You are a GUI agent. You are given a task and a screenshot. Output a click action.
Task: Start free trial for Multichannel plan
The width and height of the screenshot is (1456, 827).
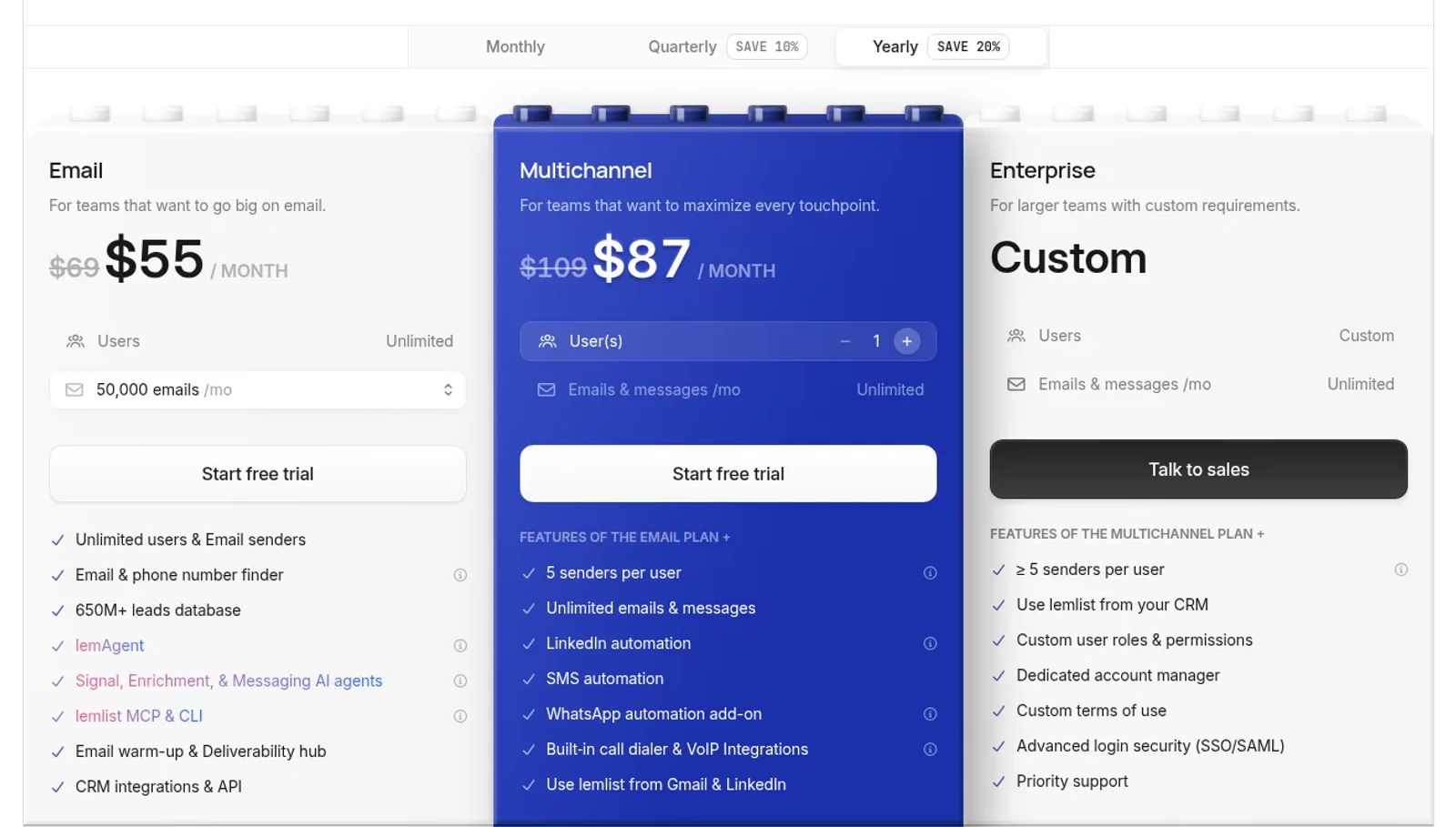728,474
